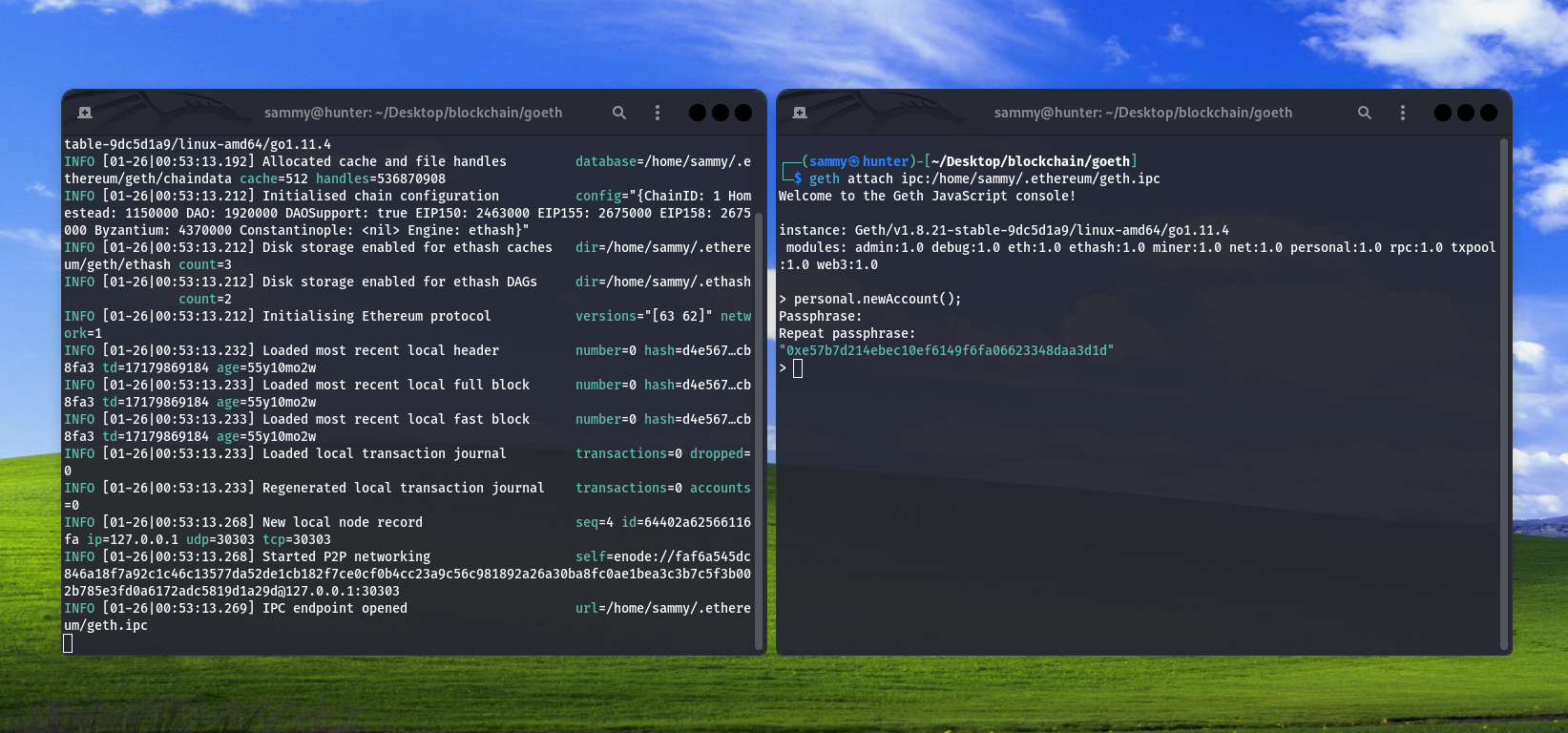
Task: Click the left terminal vertical scrollbar
Action: (760, 429)
